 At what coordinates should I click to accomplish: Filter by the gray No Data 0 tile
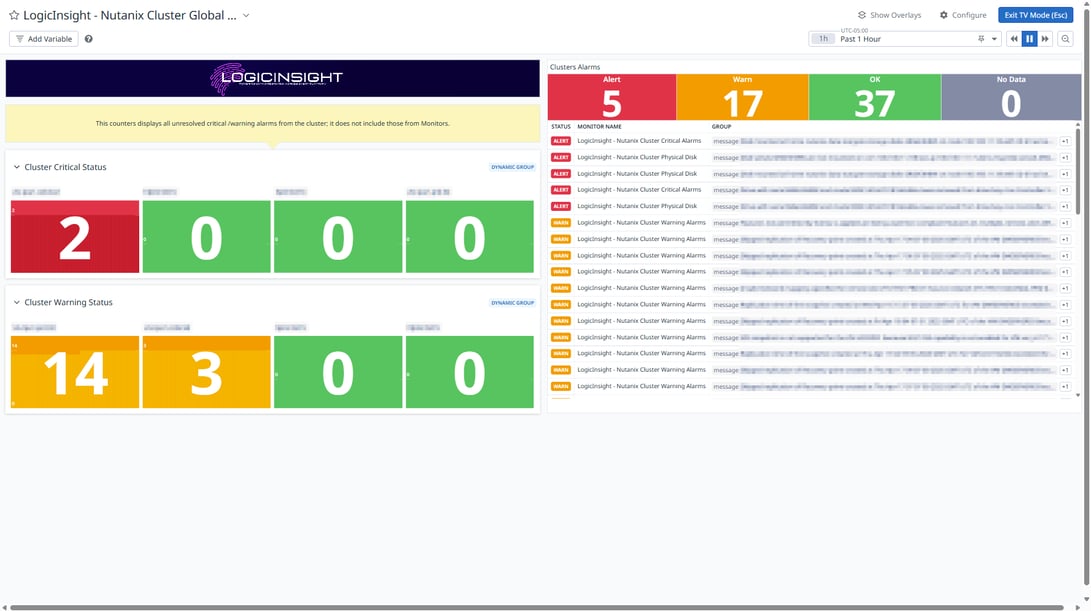click(1010, 97)
